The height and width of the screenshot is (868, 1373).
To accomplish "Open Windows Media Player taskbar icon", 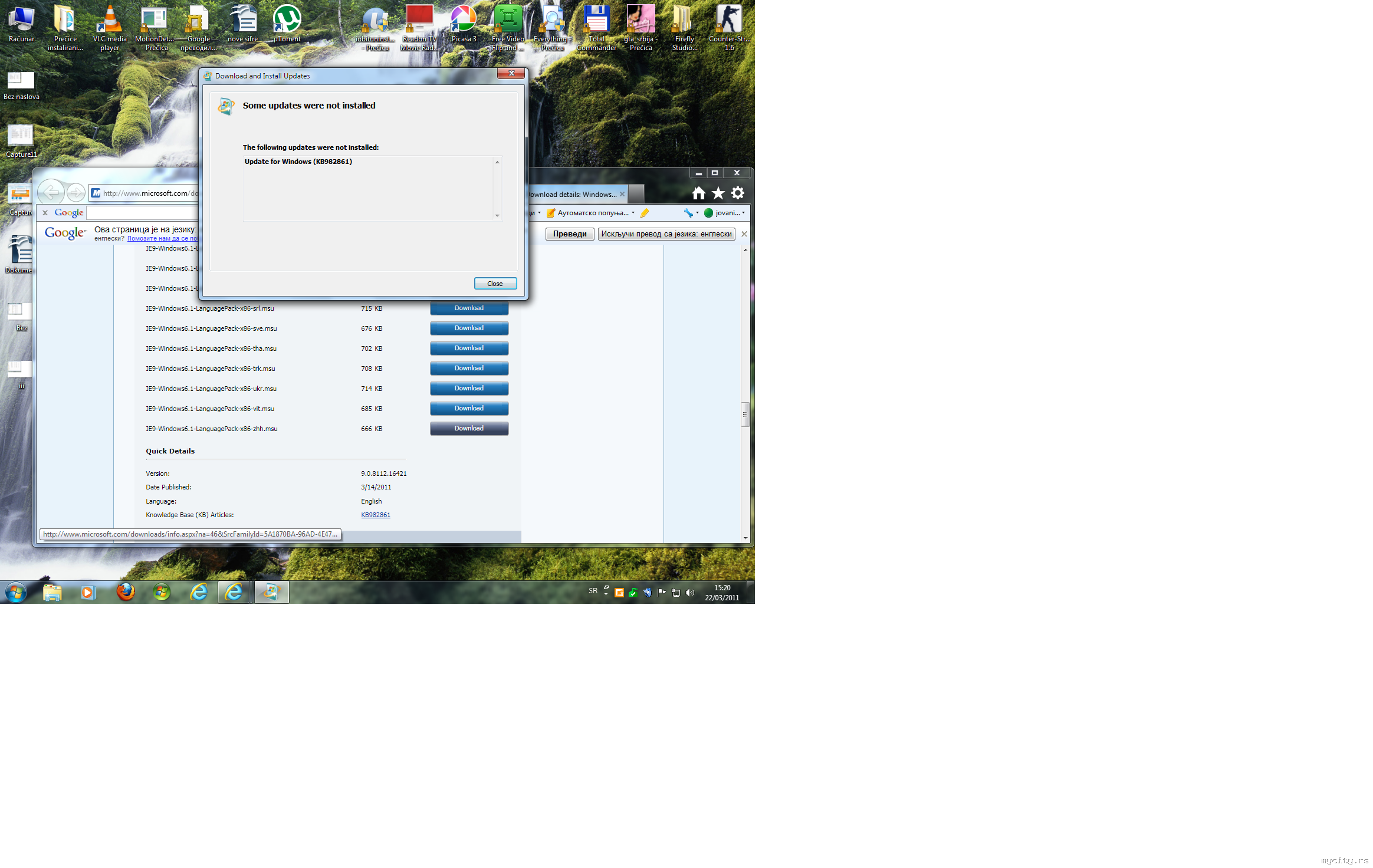I will (88, 592).
